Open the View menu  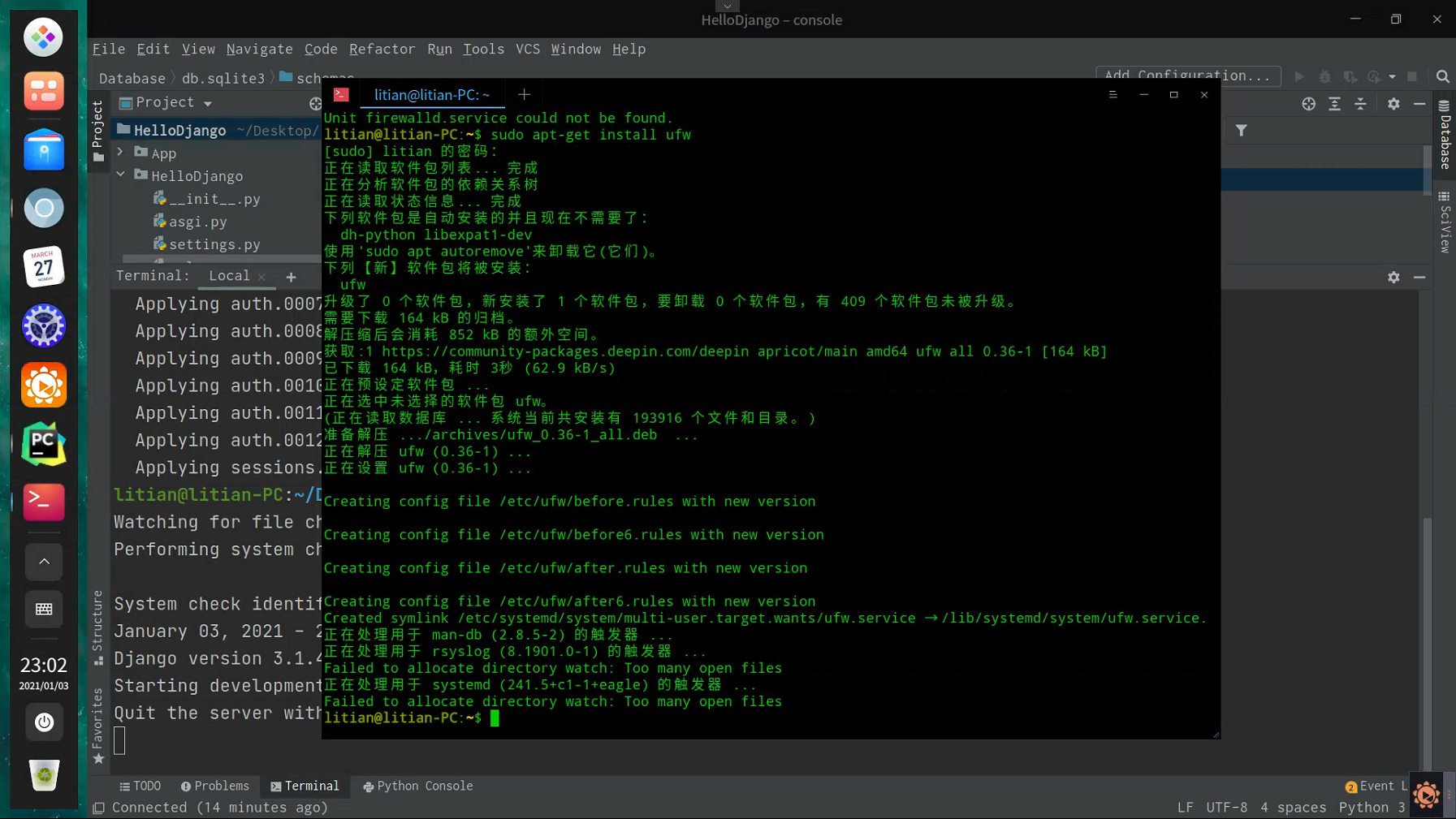[198, 50]
